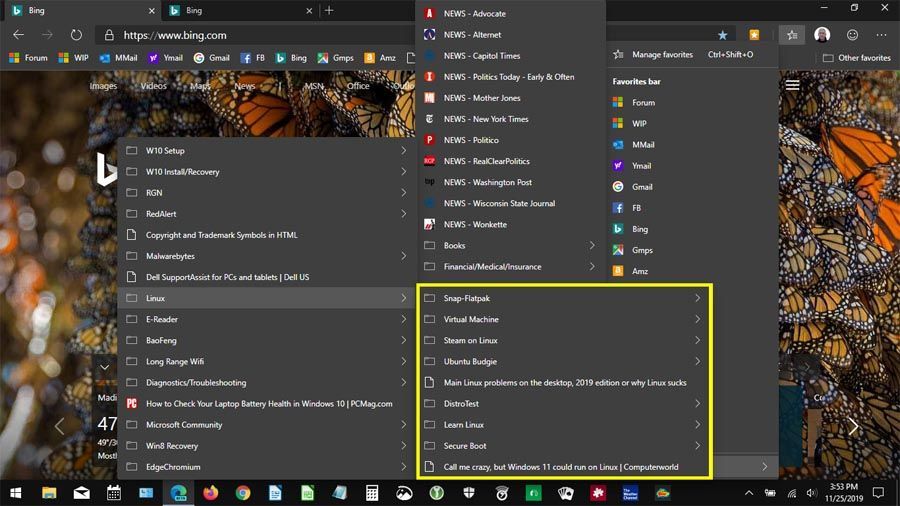Click the browser back arrow
The height and width of the screenshot is (506, 900).
(18, 35)
